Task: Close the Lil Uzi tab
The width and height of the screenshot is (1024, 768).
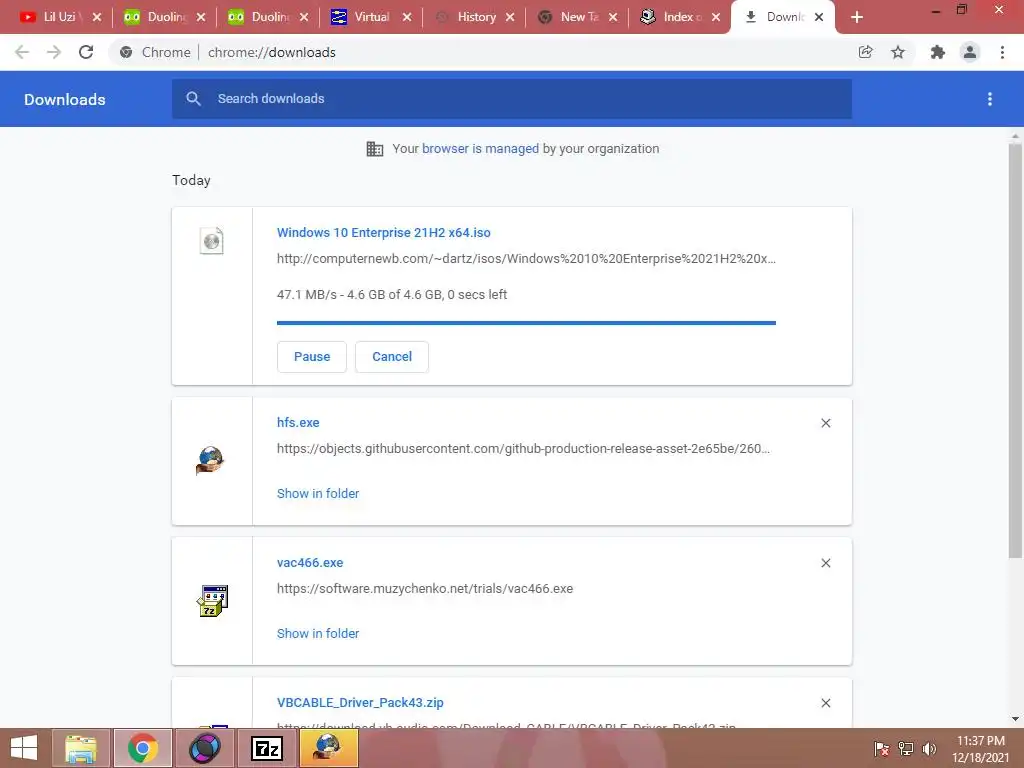Action: coord(97,17)
